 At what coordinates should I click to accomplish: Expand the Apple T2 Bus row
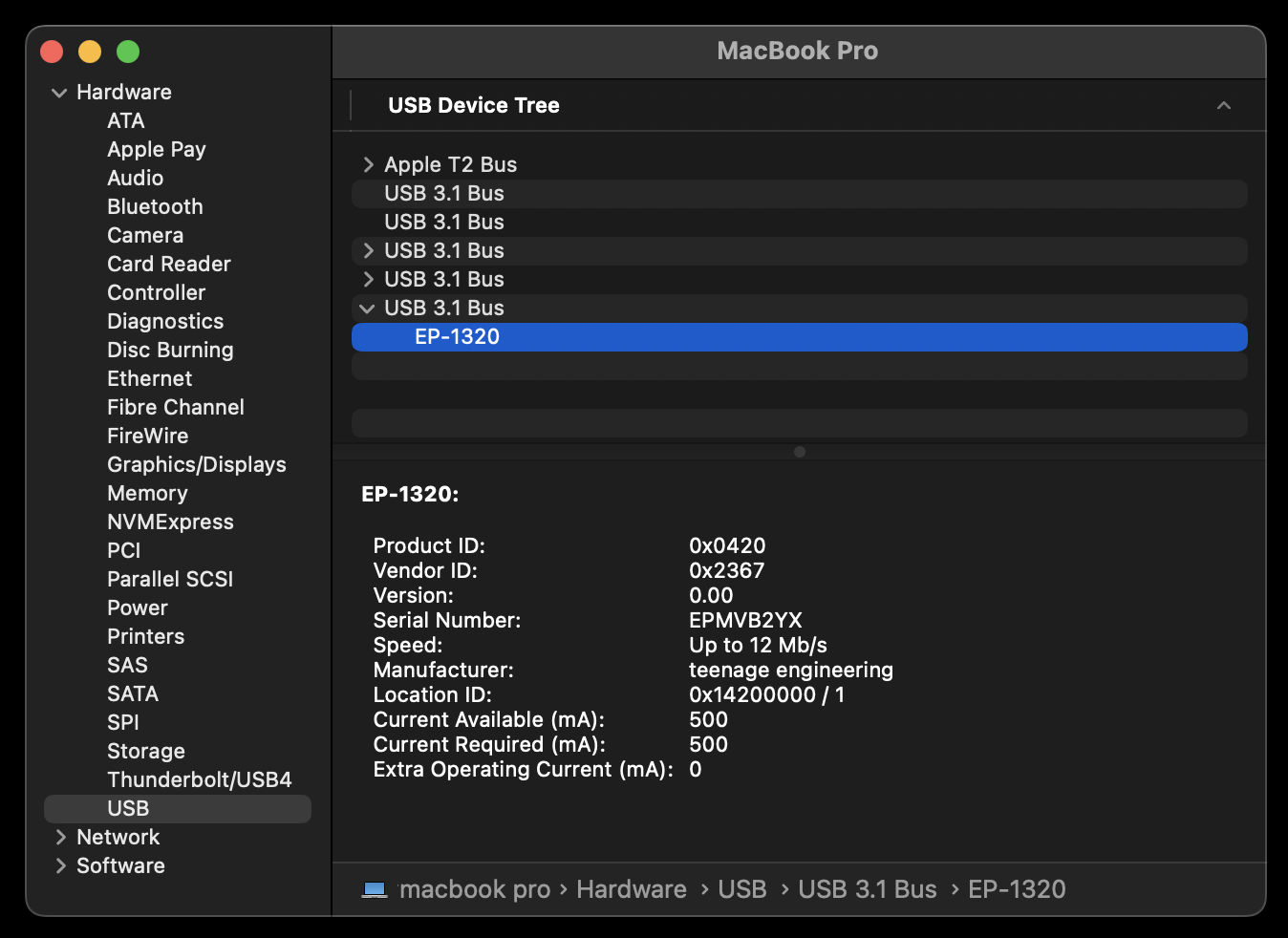pyautogui.click(x=369, y=165)
